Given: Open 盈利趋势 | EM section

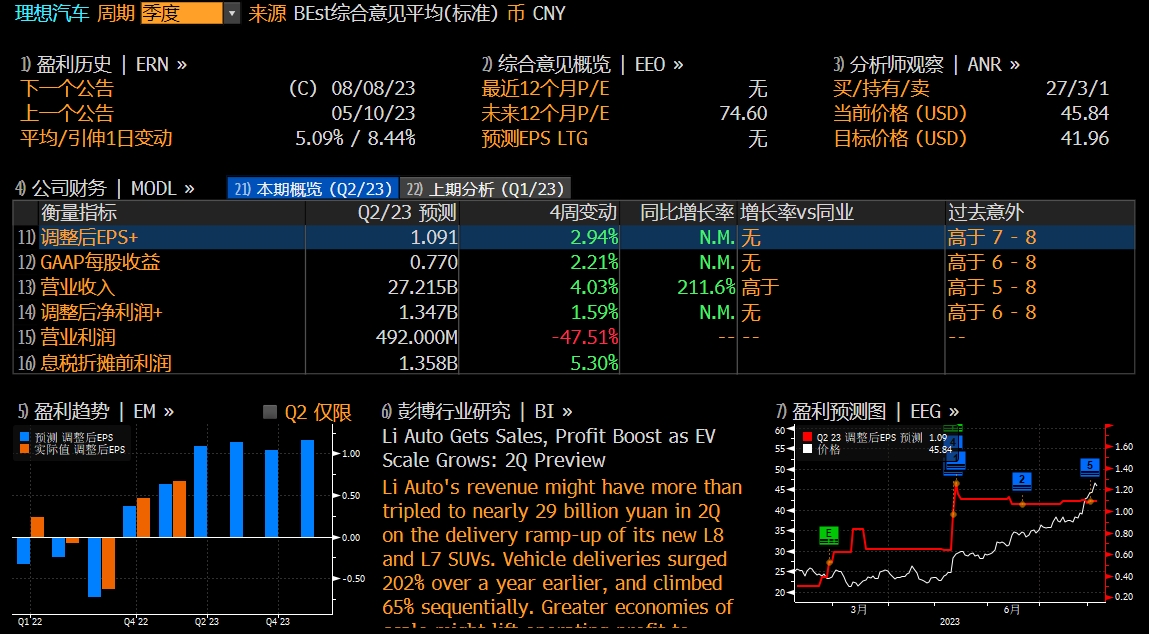Looking at the screenshot, I should [x=95, y=412].
